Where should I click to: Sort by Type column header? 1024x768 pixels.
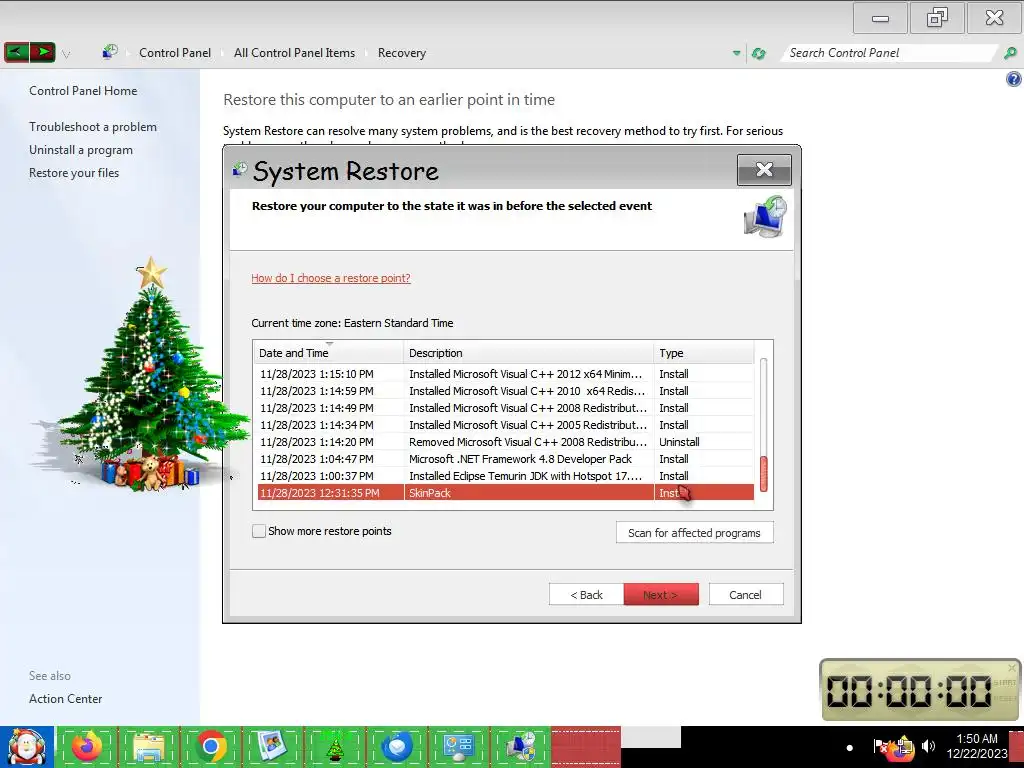[x=704, y=353]
